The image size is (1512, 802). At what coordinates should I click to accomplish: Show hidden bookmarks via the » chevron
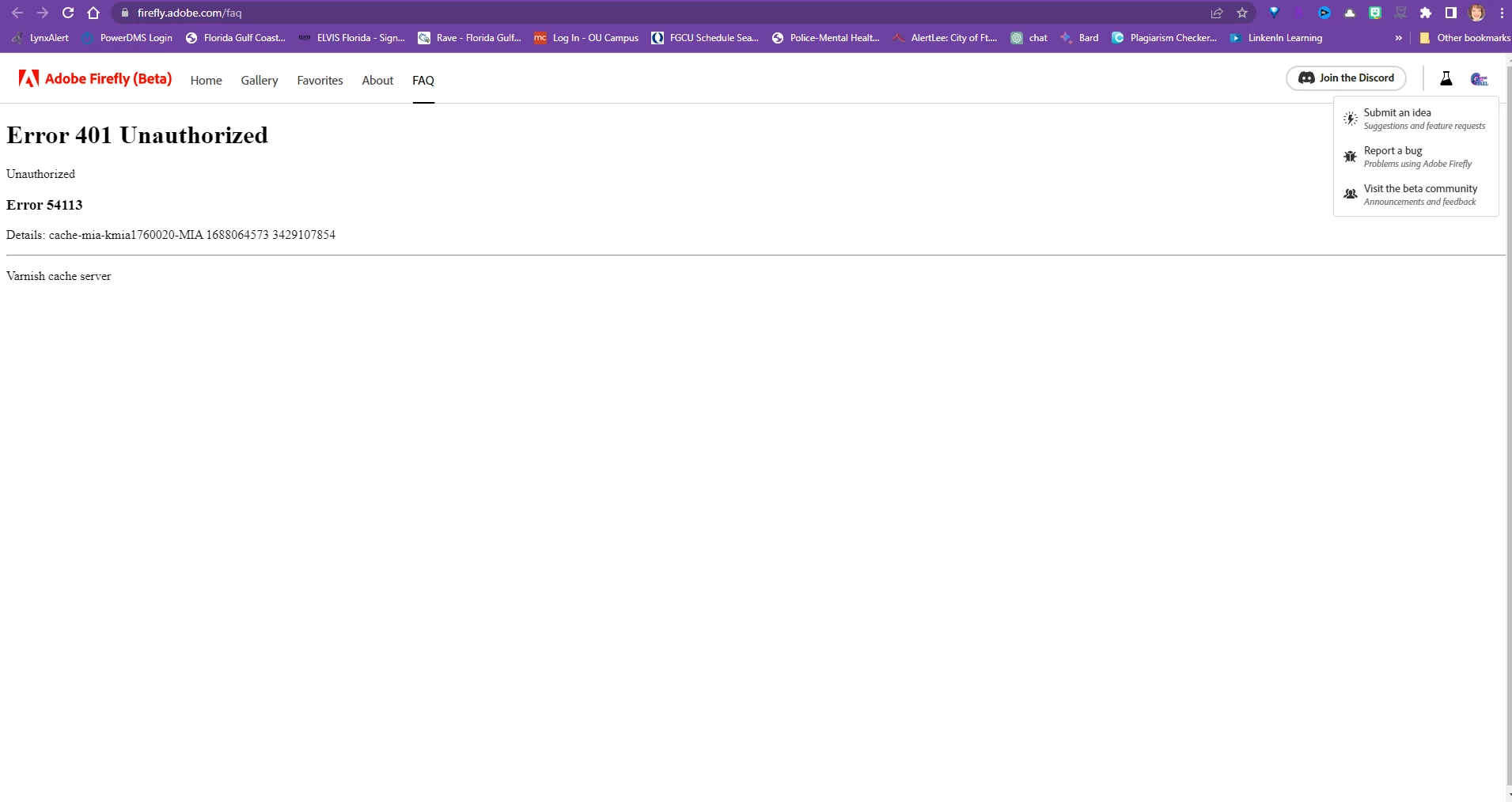[x=1399, y=38]
